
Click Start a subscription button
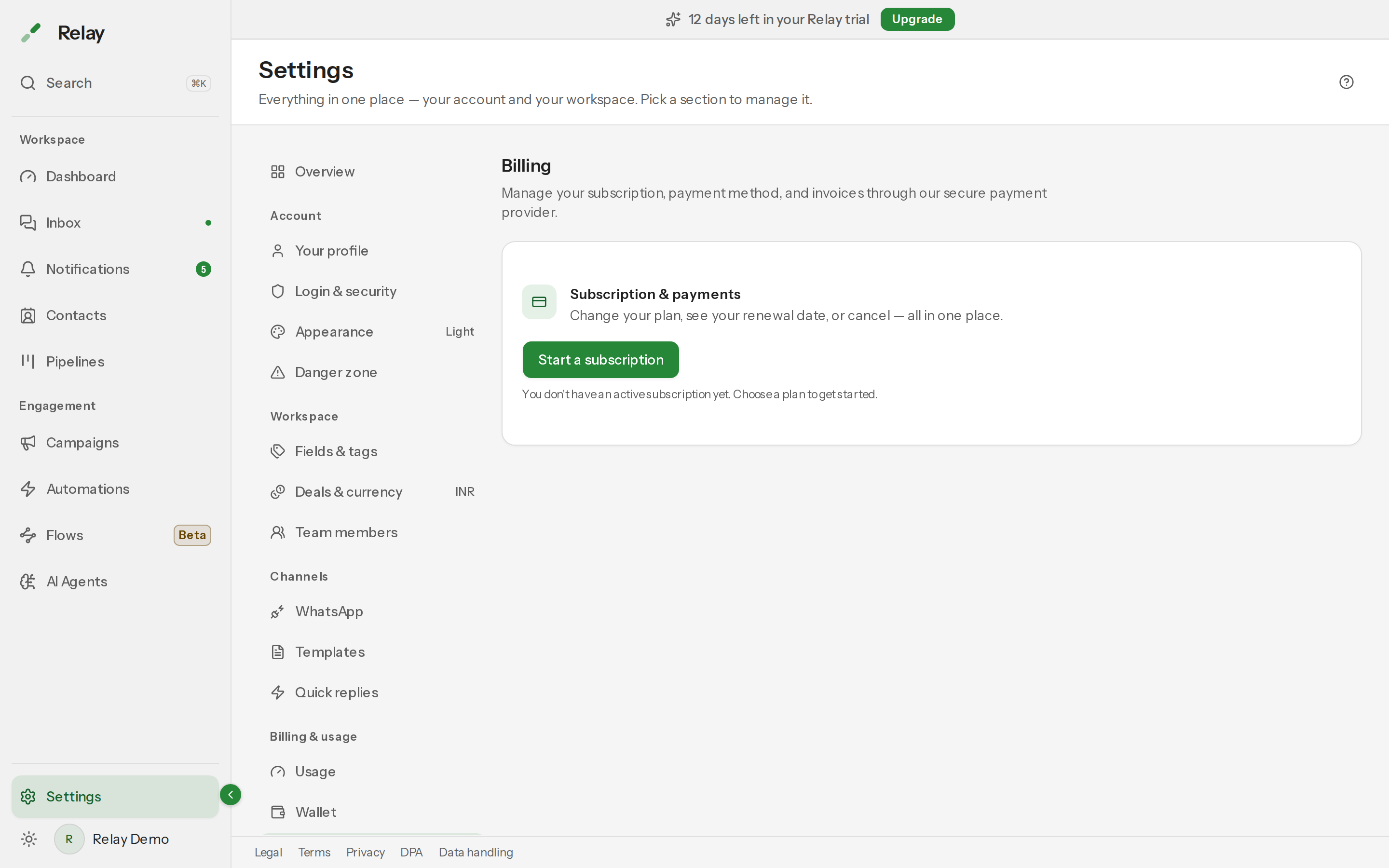[x=600, y=360]
